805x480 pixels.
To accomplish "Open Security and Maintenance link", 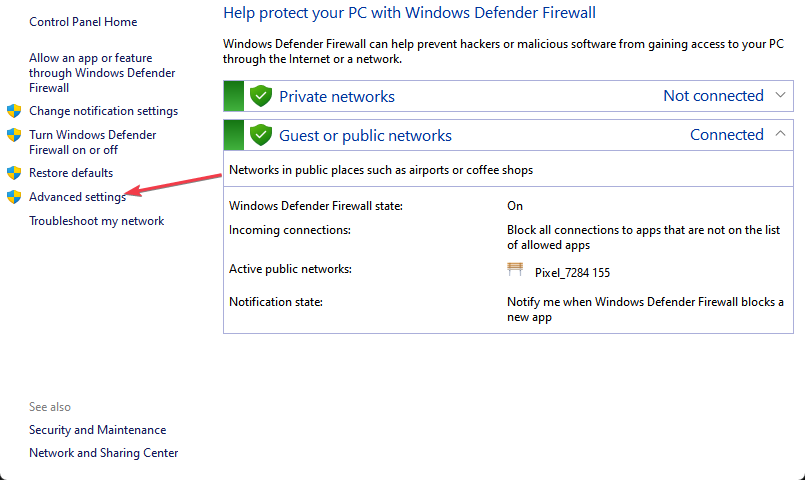I will (x=98, y=430).
